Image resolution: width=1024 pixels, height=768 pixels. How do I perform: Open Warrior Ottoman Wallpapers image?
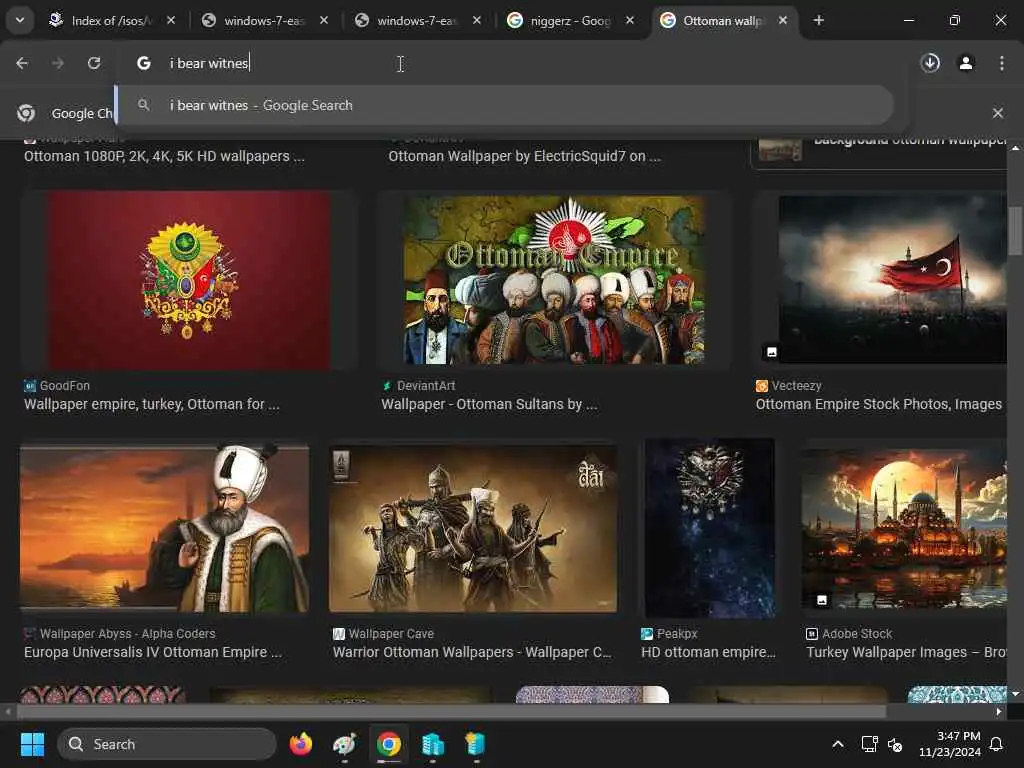click(x=473, y=528)
